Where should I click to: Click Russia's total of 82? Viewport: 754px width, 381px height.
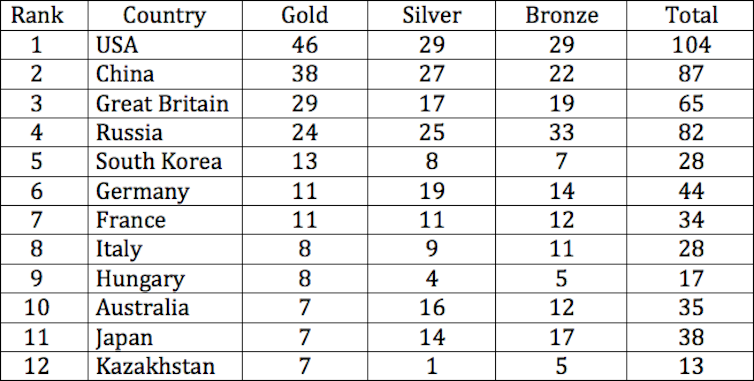click(691, 133)
